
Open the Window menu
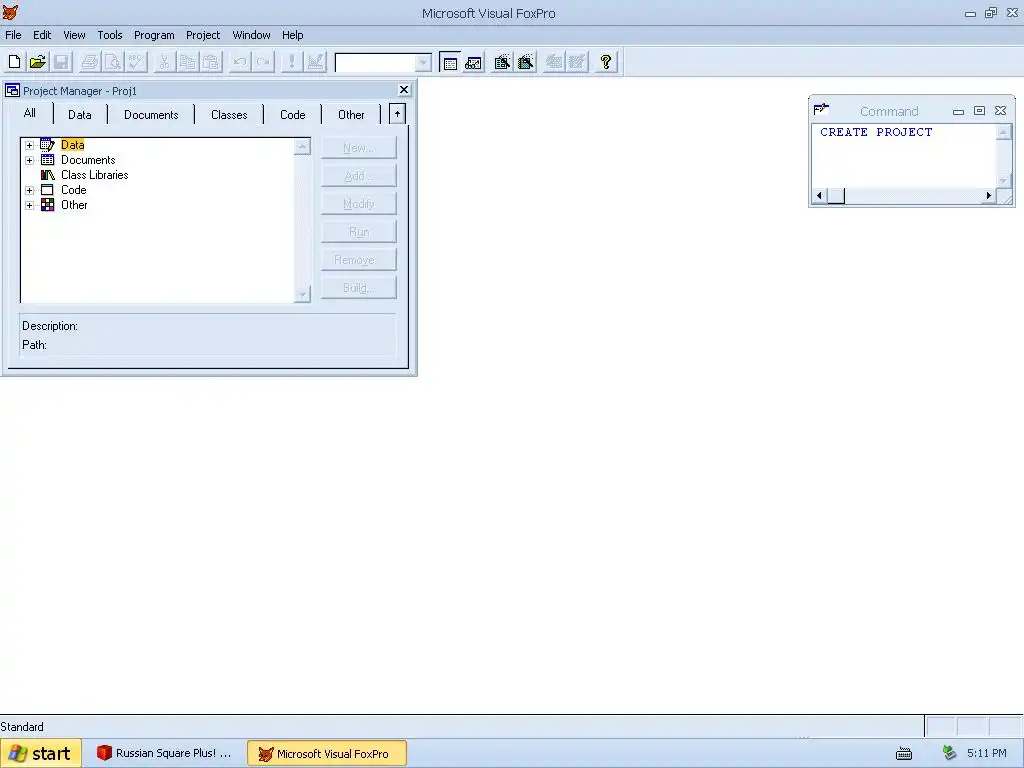click(251, 35)
